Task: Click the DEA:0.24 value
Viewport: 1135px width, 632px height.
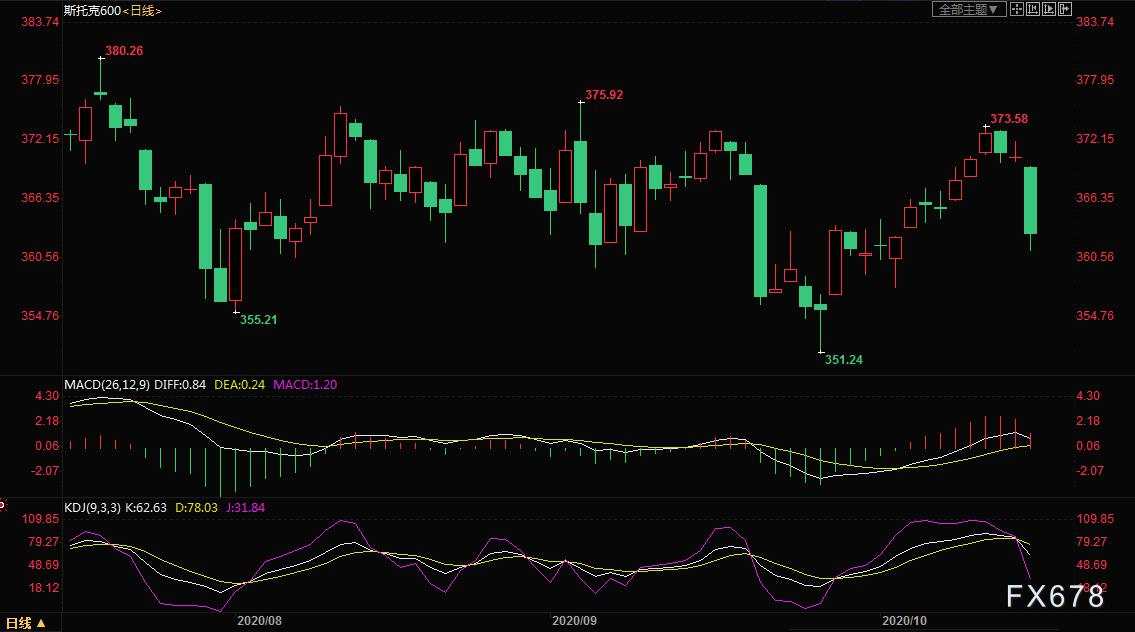Action: point(240,385)
